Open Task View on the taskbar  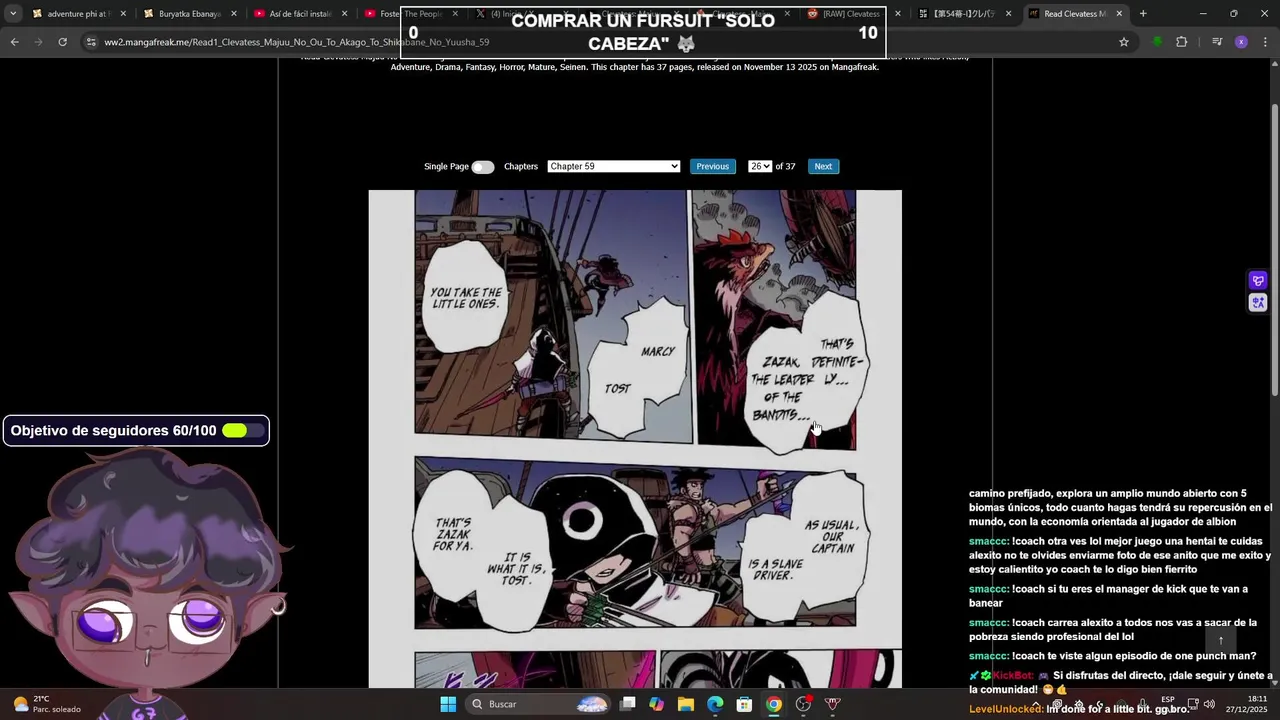click(x=627, y=704)
